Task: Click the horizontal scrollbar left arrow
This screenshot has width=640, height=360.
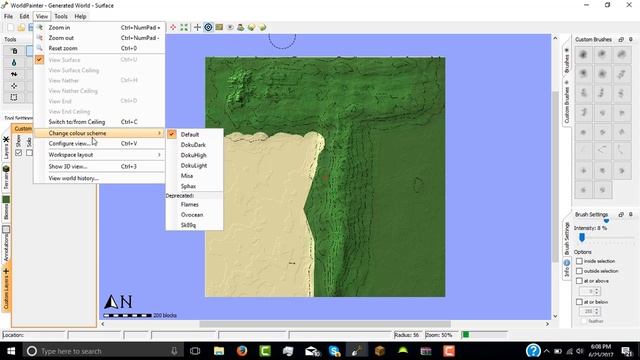Action: pos(103,324)
